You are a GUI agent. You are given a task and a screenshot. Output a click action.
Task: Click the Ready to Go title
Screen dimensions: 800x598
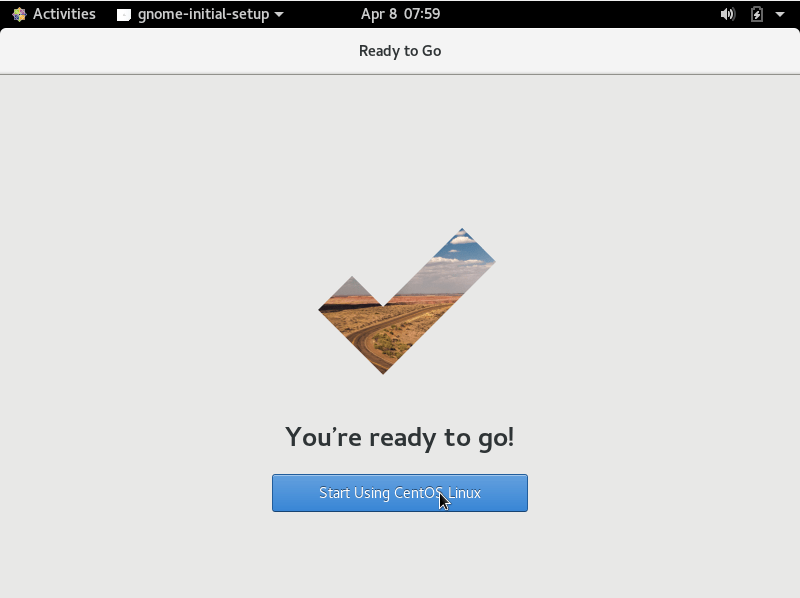click(400, 51)
